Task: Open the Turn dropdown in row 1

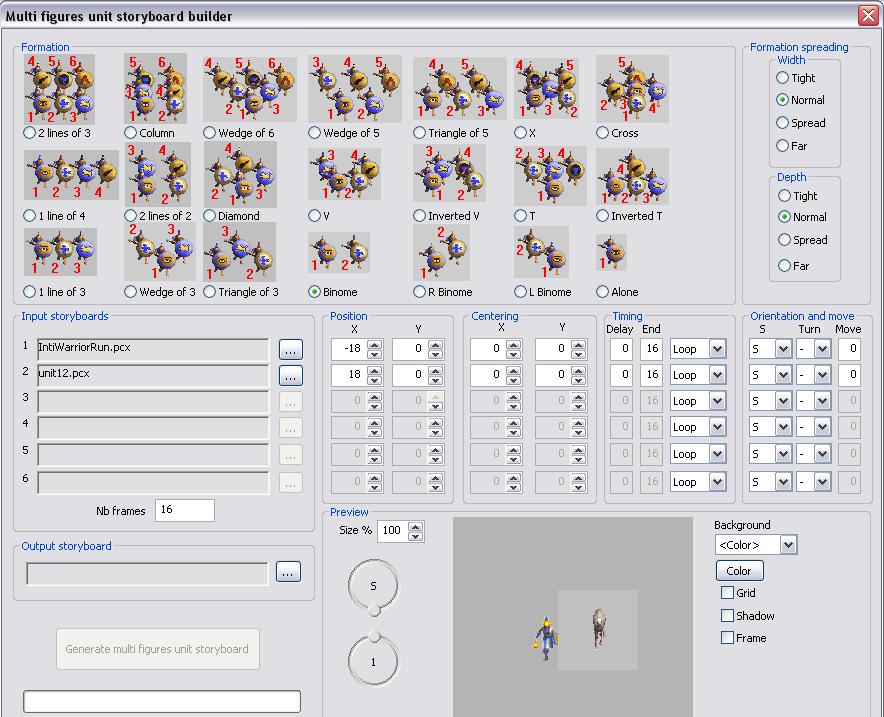Action: 814,349
